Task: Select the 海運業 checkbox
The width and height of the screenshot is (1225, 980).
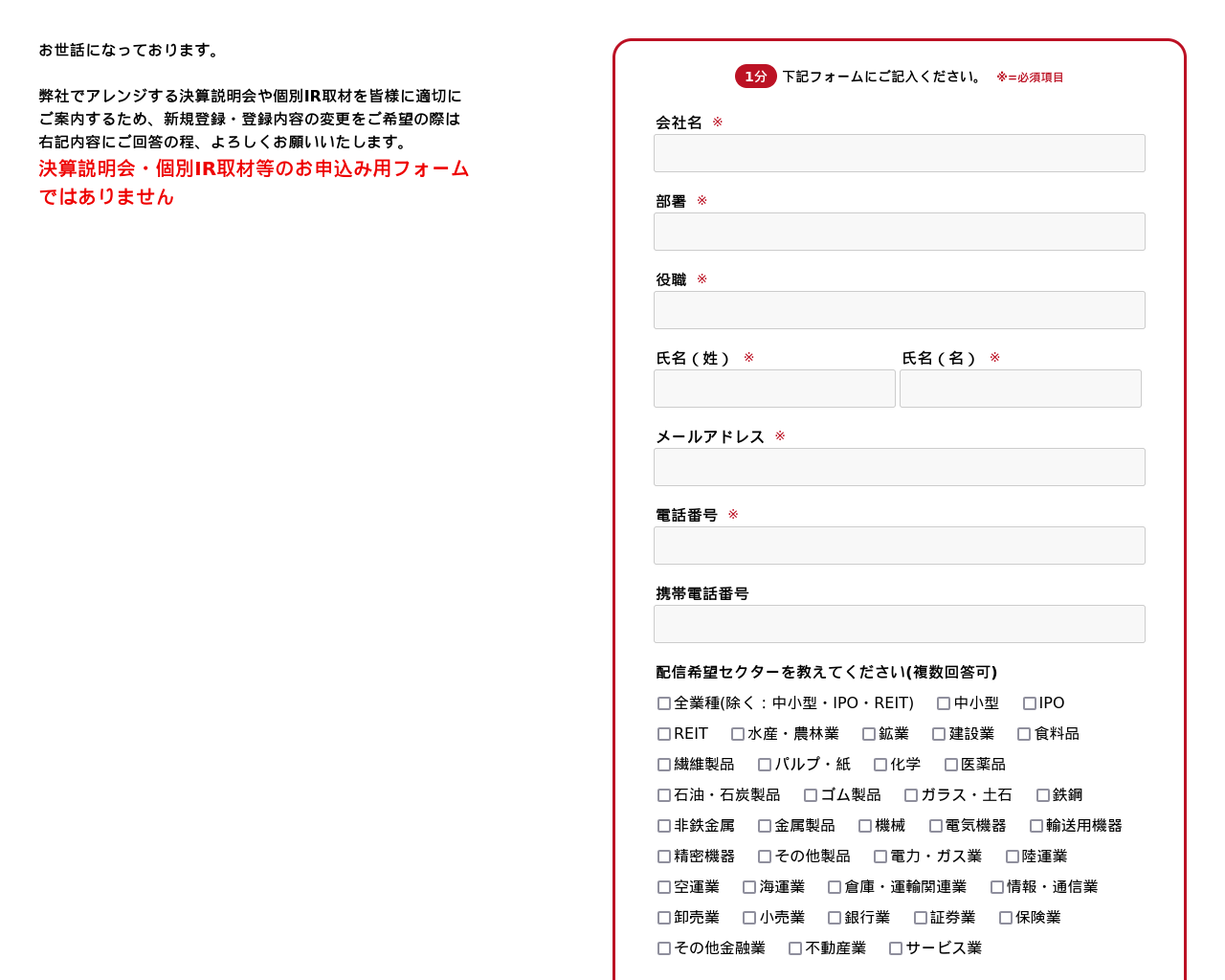Action: click(749, 887)
